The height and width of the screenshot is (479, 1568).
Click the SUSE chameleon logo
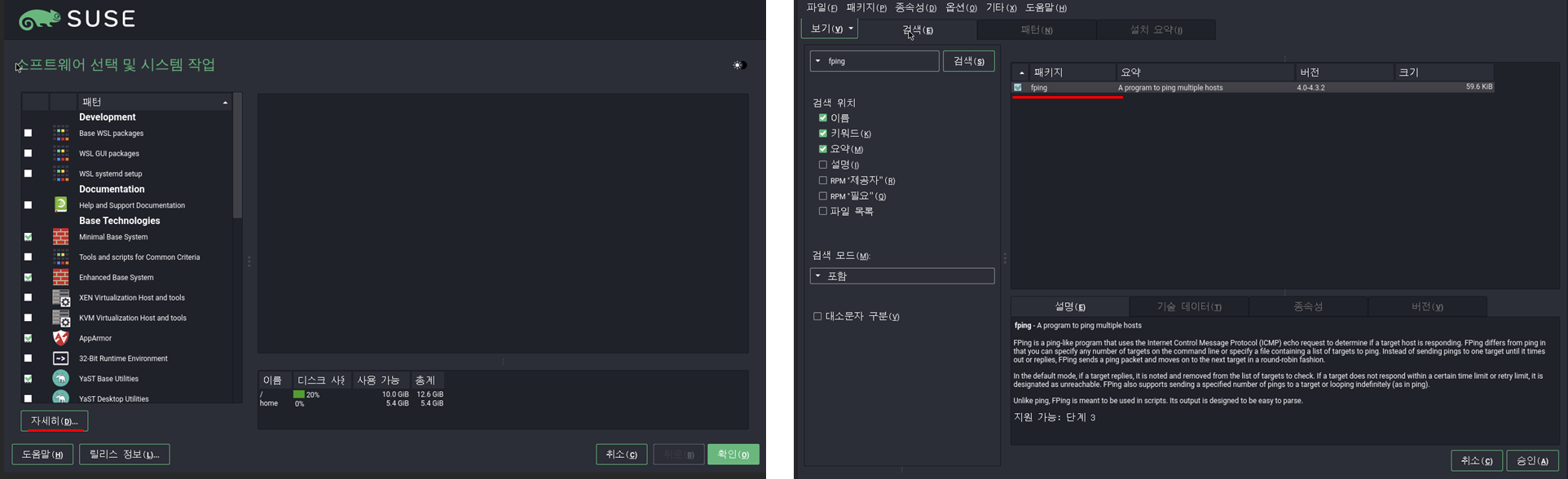[x=38, y=20]
